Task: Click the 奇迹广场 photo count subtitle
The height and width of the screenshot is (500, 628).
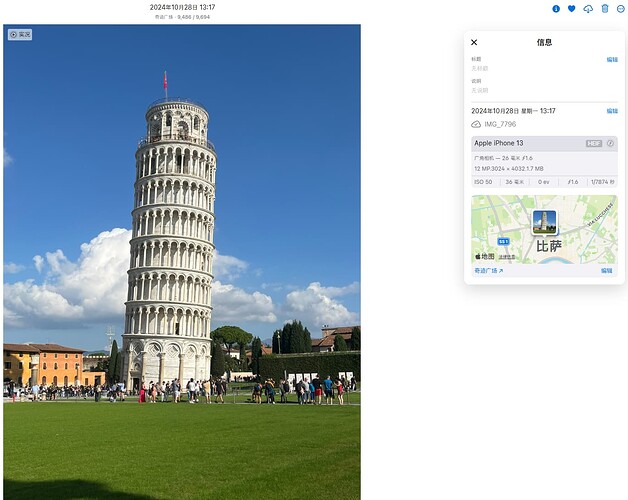Action: click(182, 17)
